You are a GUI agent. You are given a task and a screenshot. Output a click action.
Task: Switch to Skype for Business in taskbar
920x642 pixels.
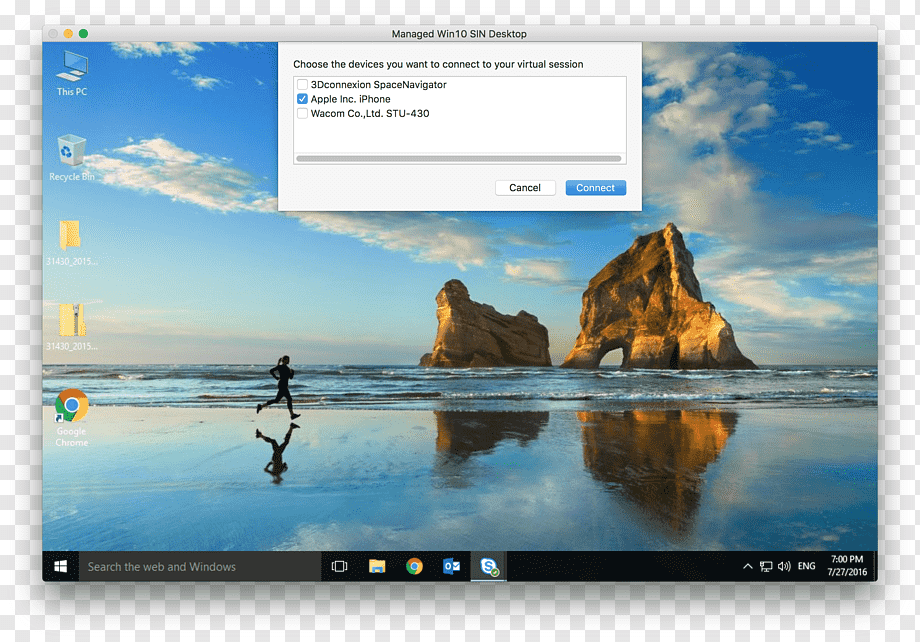489,566
